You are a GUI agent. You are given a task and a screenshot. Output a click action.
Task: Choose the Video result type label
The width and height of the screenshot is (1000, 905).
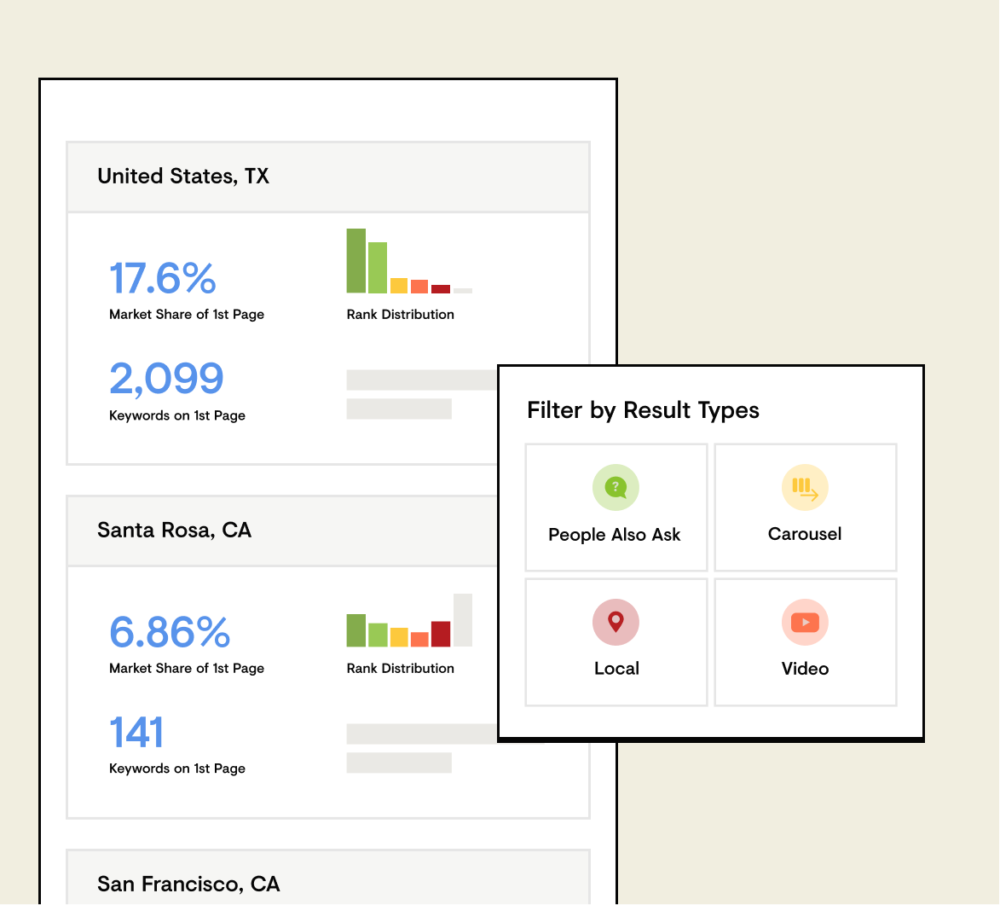pyautogui.click(x=804, y=668)
